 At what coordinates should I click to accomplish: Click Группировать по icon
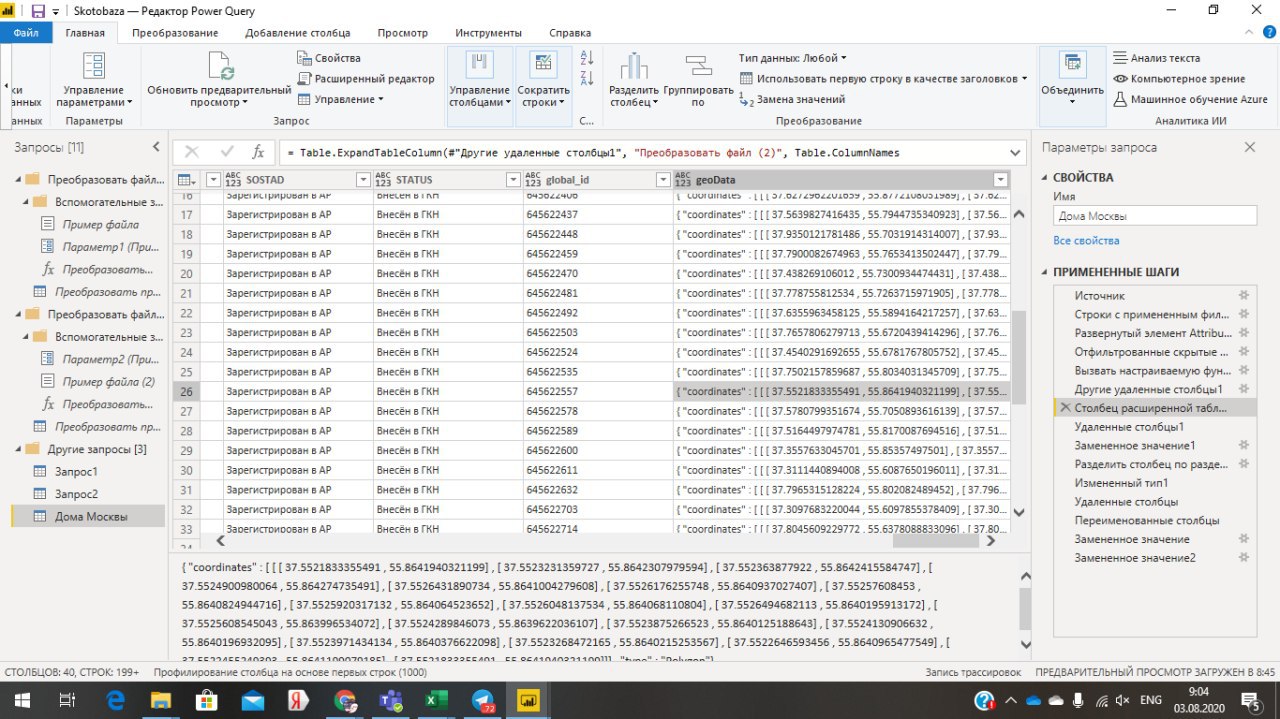click(697, 66)
